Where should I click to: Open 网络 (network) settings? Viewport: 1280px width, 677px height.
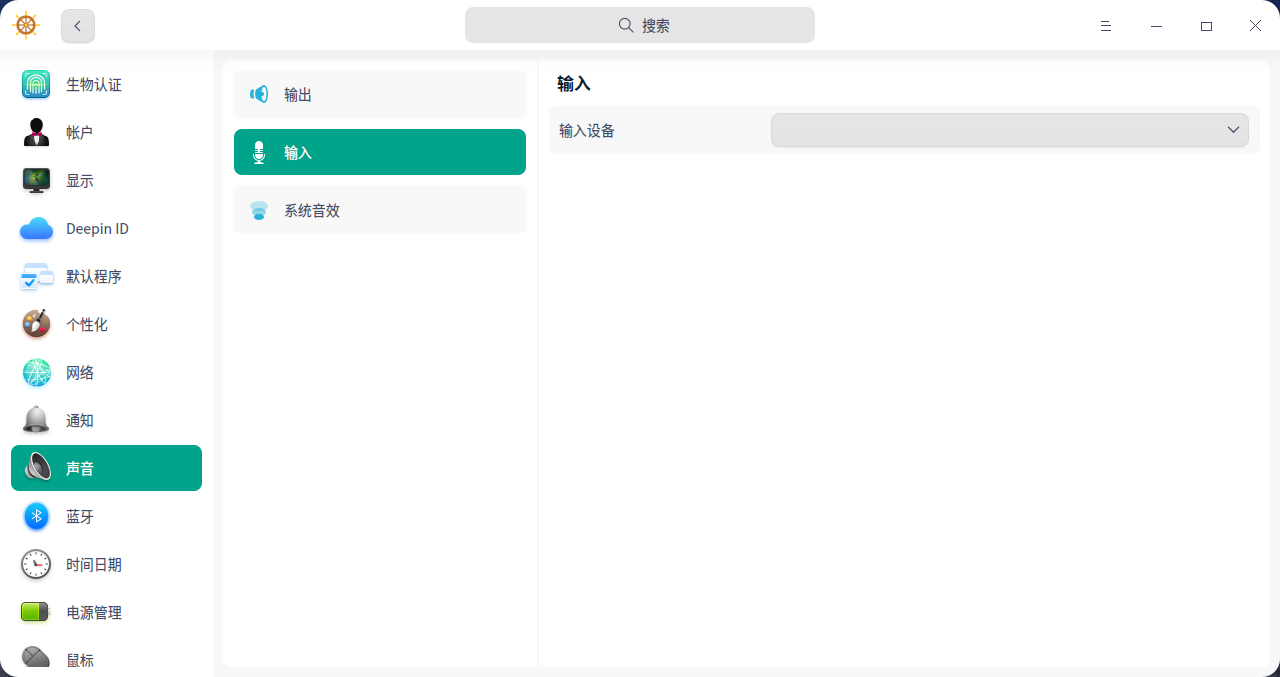pyautogui.click(x=79, y=372)
